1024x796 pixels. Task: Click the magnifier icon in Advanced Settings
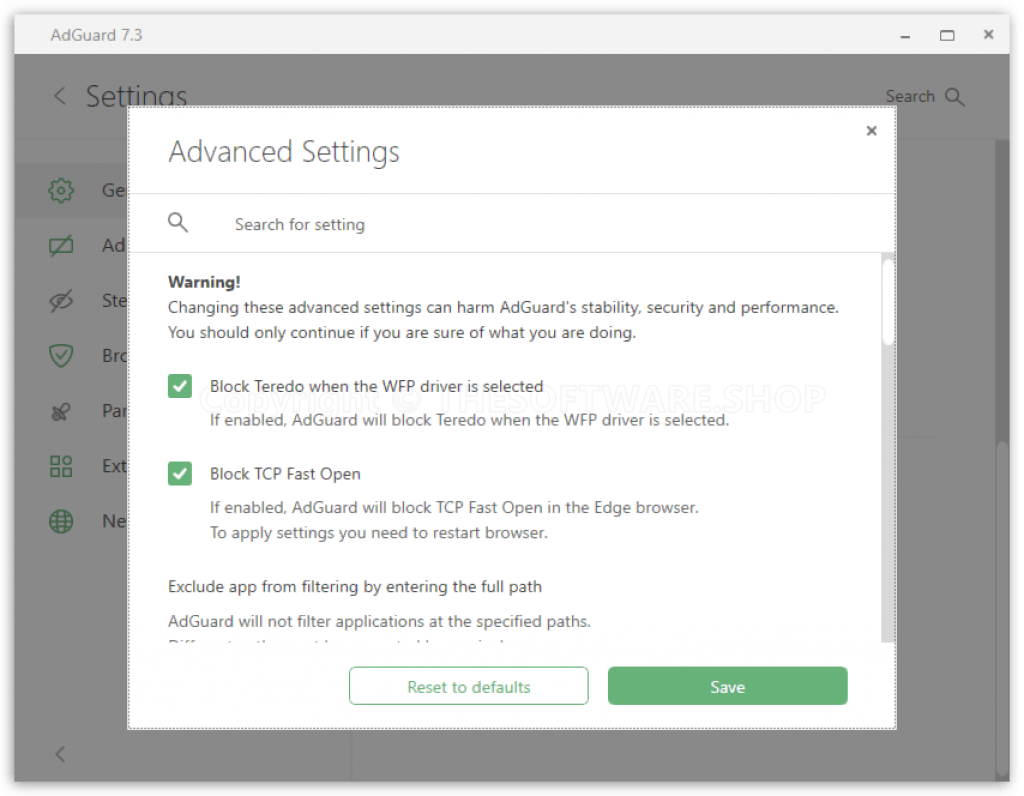178,223
